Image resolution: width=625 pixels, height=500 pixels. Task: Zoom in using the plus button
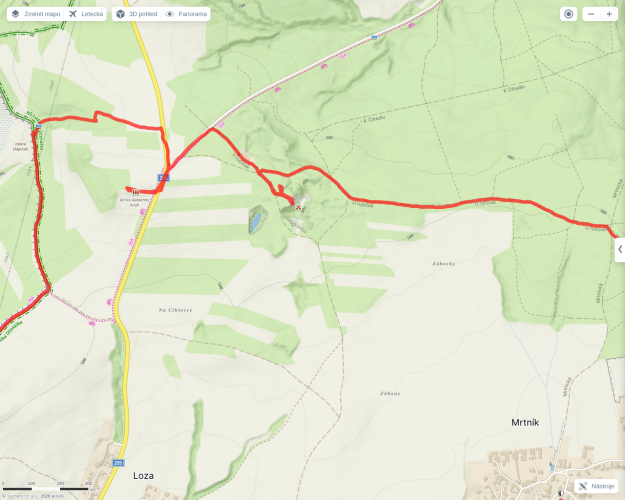609,14
